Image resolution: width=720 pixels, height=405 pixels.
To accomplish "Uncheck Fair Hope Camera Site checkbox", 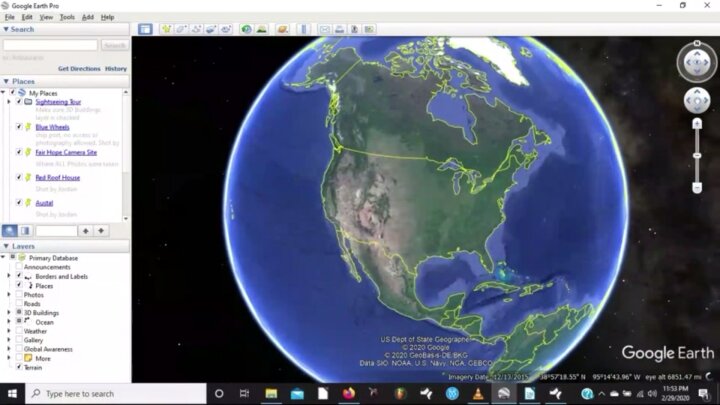I will tap(19, 152).
